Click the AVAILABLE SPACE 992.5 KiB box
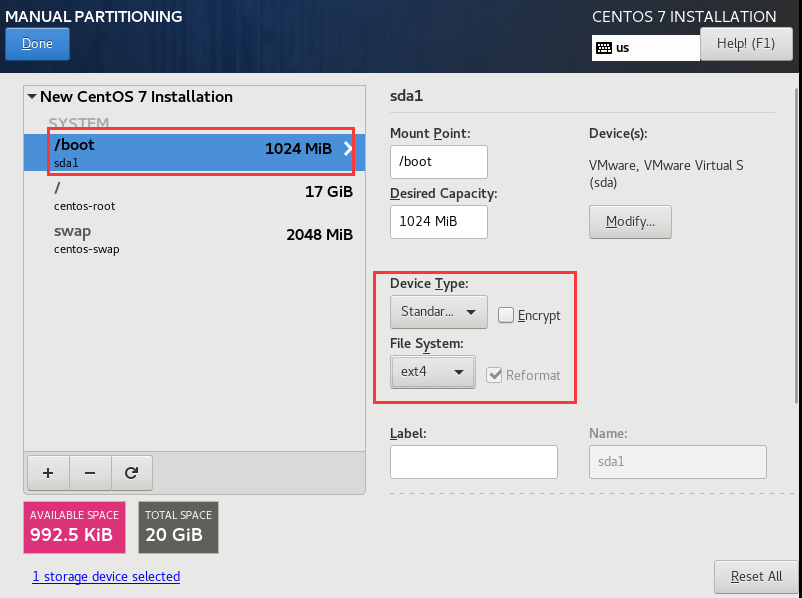The image size is (802, 598). tap(75, 527)
